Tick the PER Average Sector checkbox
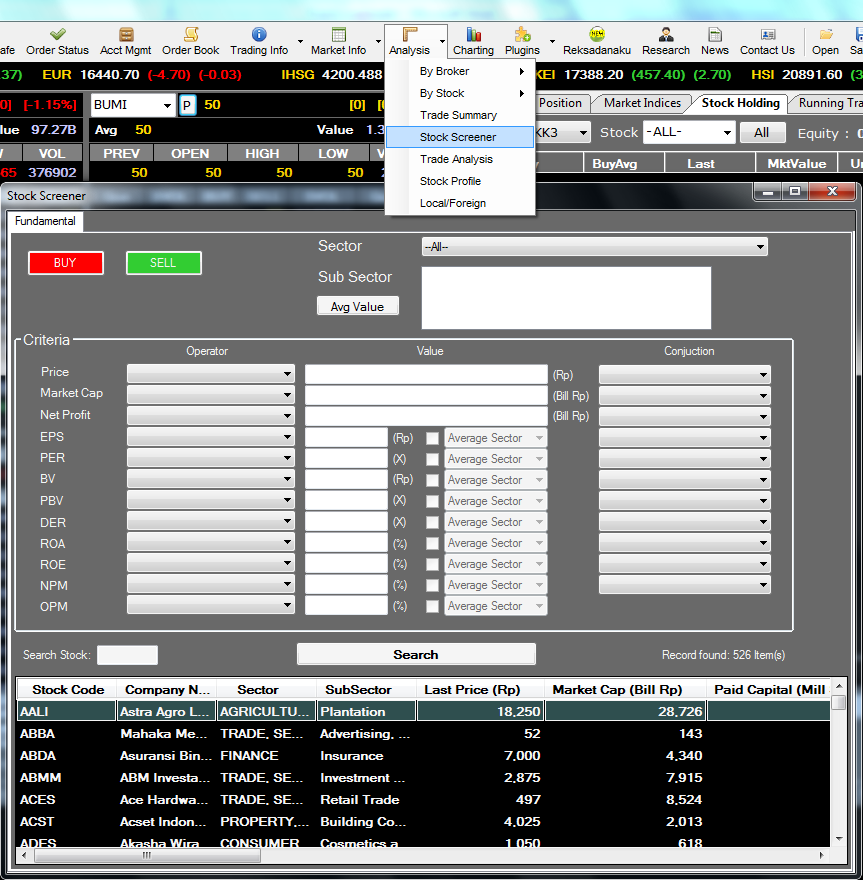 432,459
